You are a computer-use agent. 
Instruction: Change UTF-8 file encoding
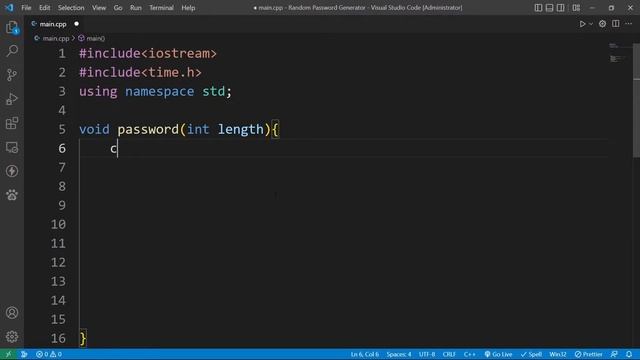[x=427, y=354]
